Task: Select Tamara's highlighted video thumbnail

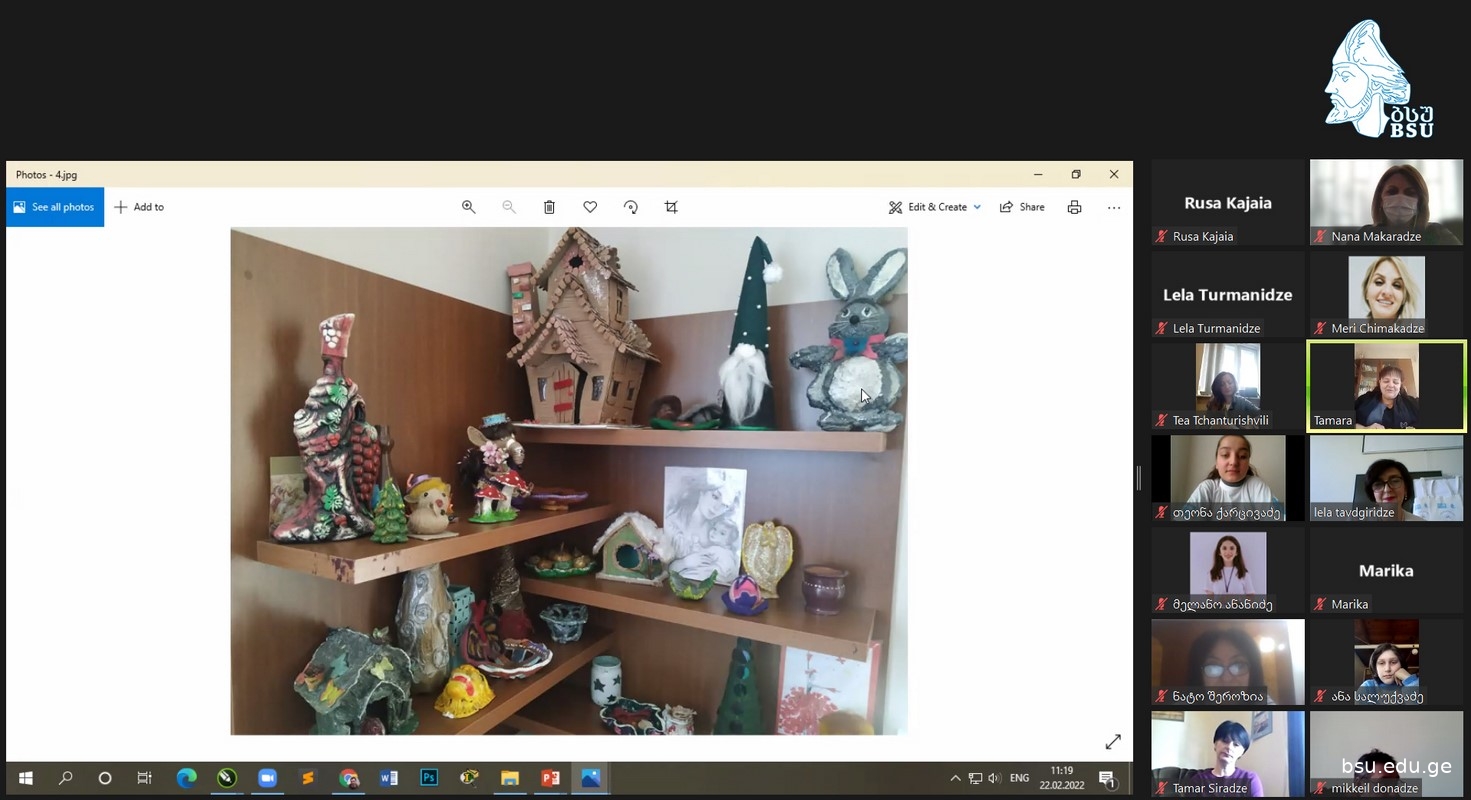Action: 1386,386
